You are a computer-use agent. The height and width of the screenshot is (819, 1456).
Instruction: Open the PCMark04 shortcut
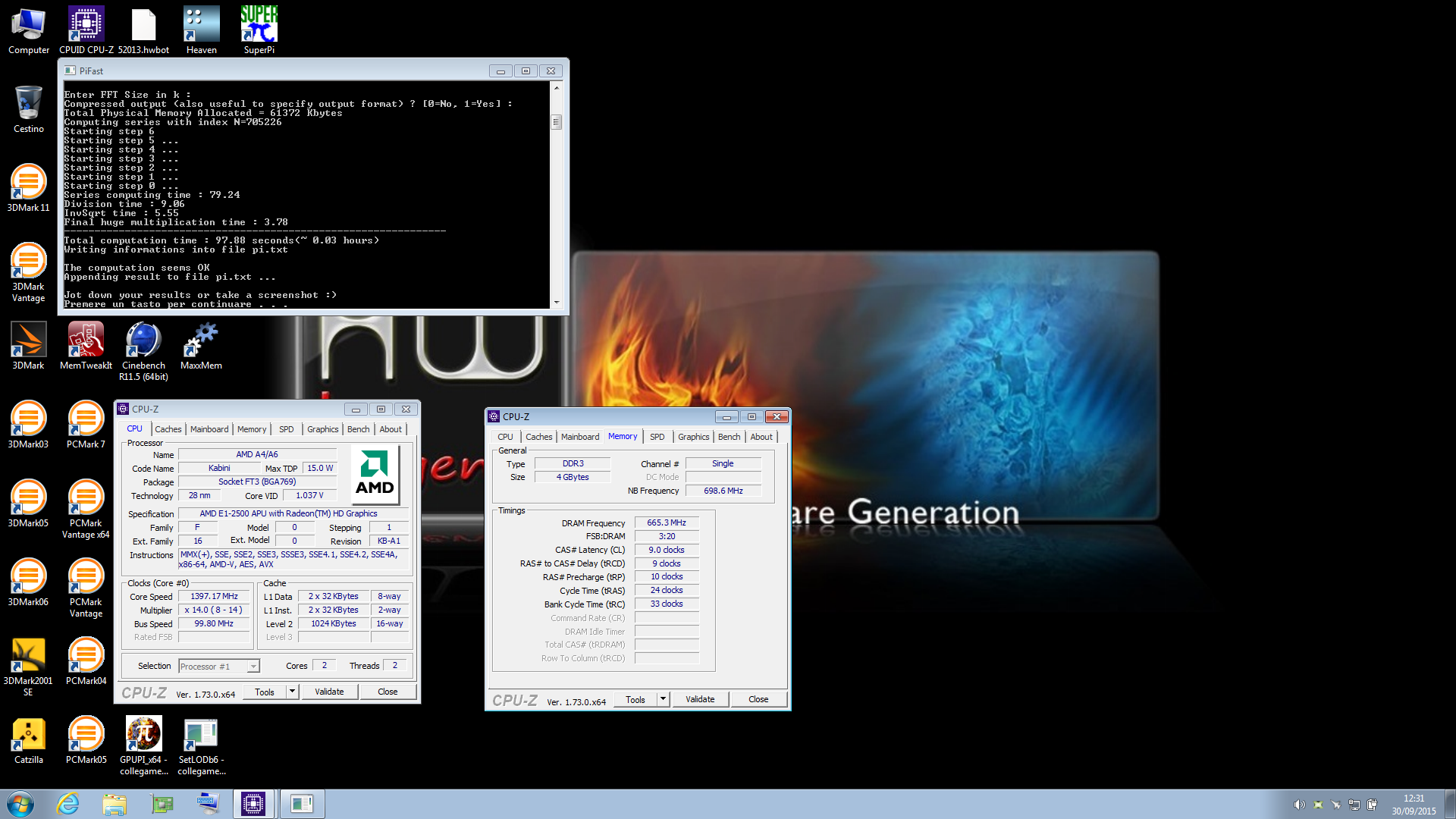coord(86,661)
